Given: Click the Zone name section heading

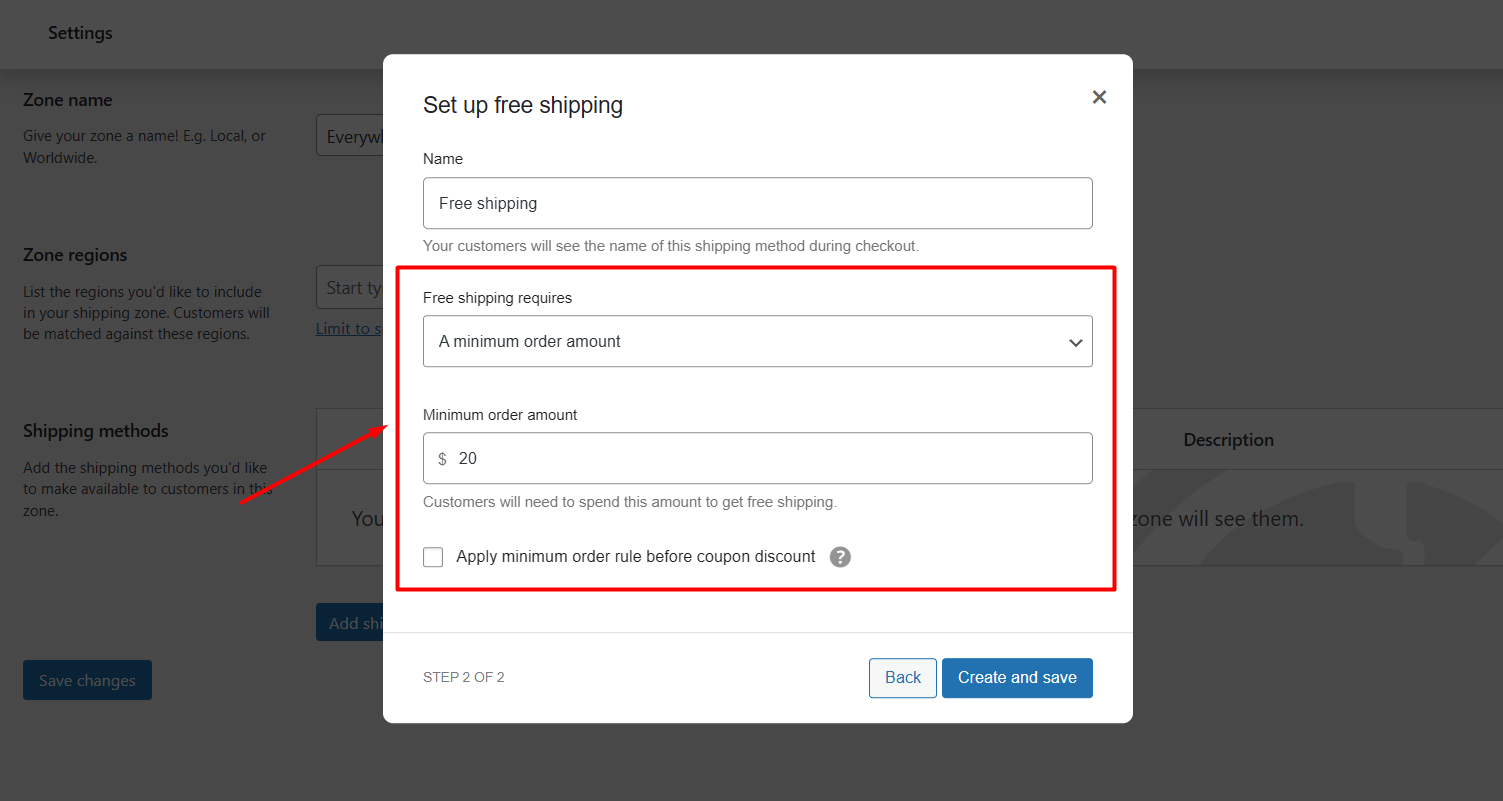Looking at the screenshot, I should 68,100.
